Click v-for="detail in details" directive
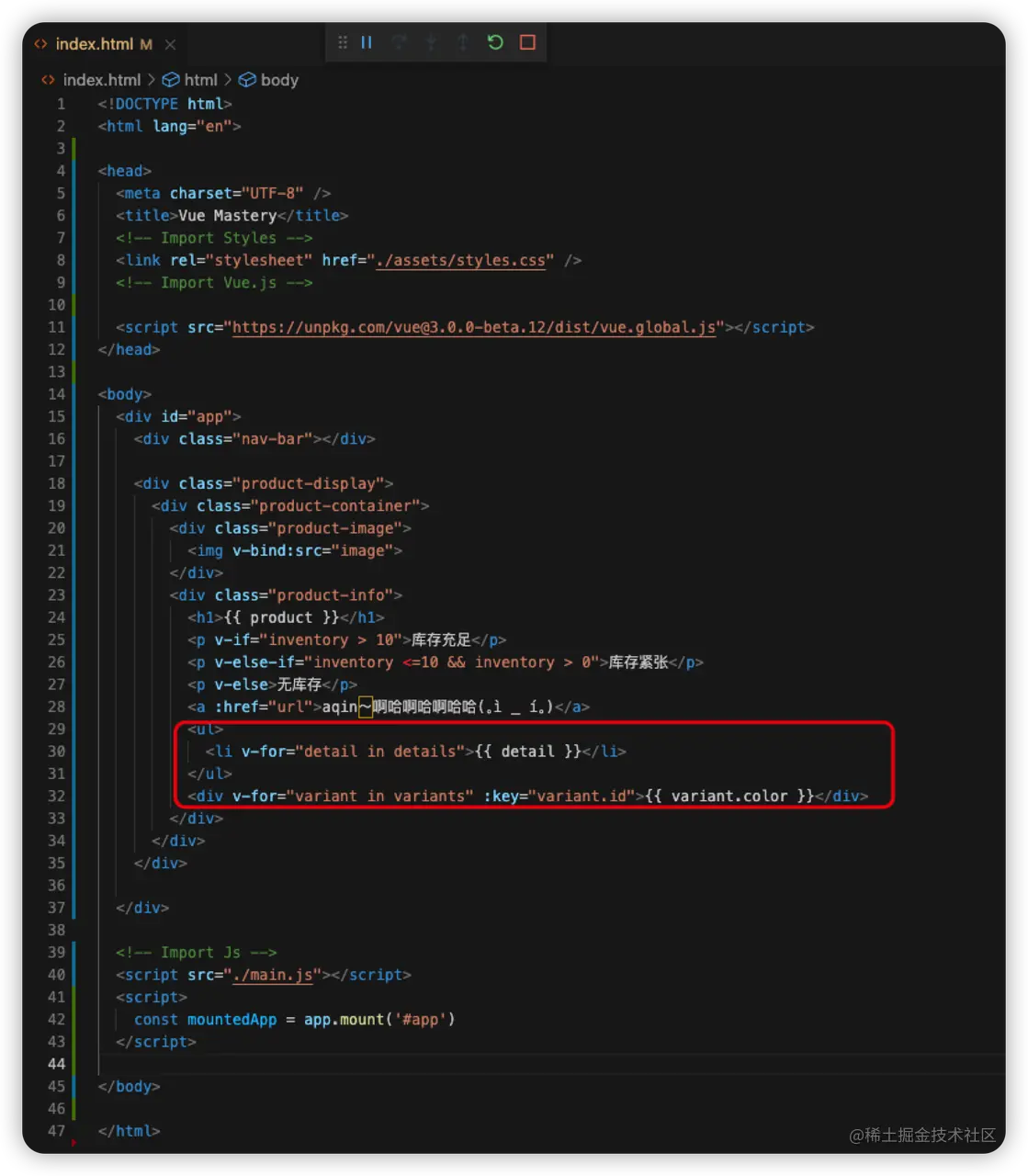1028x1176 pixels. (353, 752)
